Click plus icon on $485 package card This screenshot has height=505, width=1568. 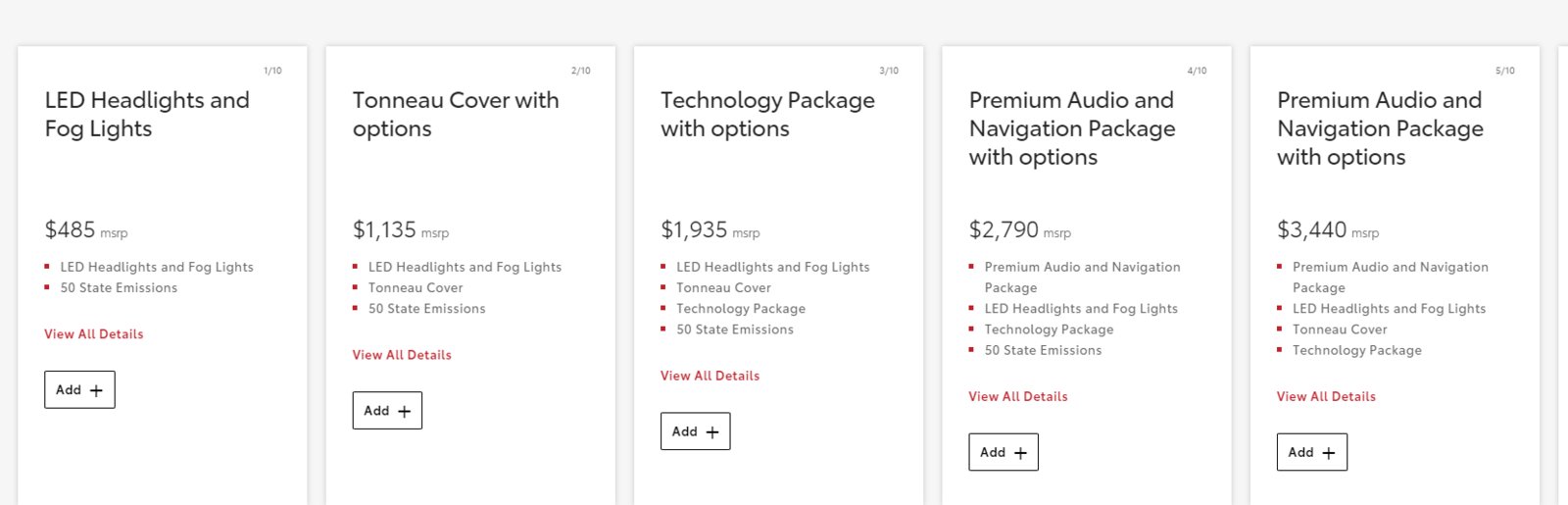96,390
